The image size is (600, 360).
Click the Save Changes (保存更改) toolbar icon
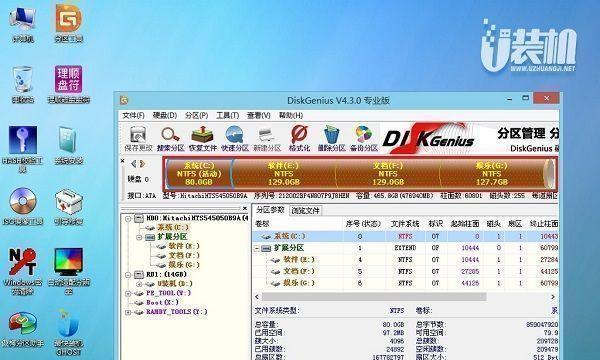pyautogui.click(x=138, y=138)
